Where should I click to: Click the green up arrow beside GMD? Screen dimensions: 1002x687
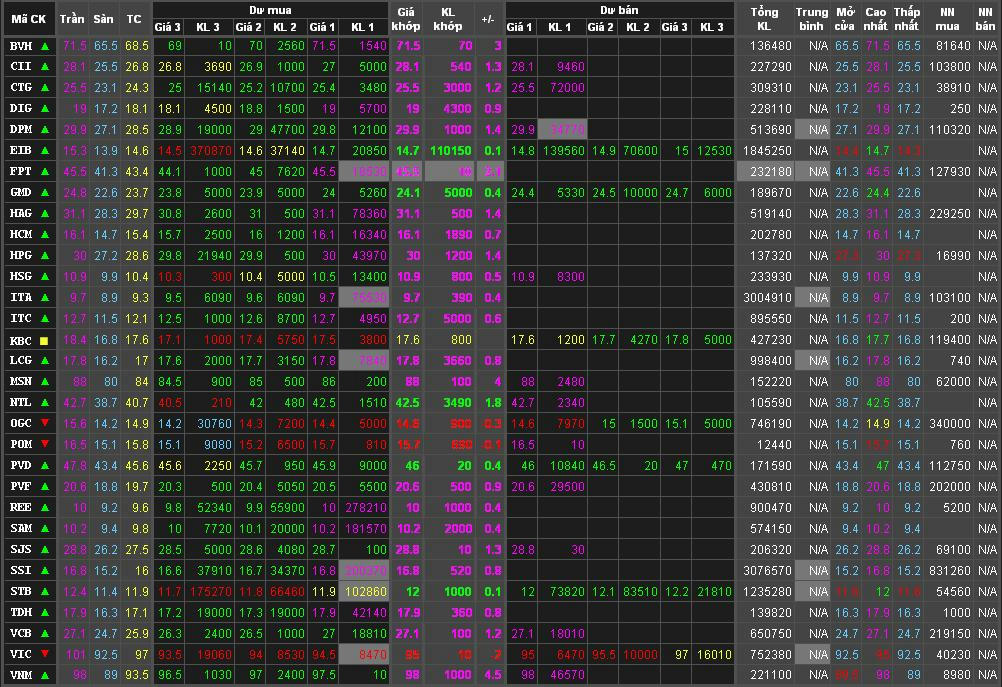click(x=45, y=192)
